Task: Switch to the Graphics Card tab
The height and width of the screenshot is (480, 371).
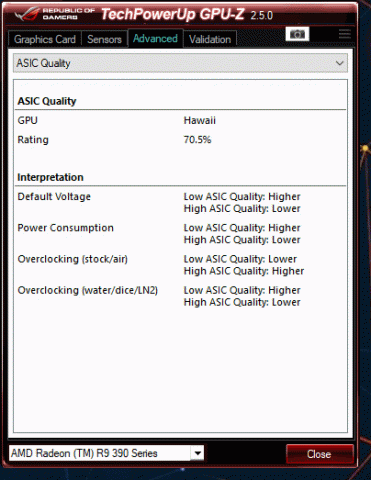Action: 45,39
